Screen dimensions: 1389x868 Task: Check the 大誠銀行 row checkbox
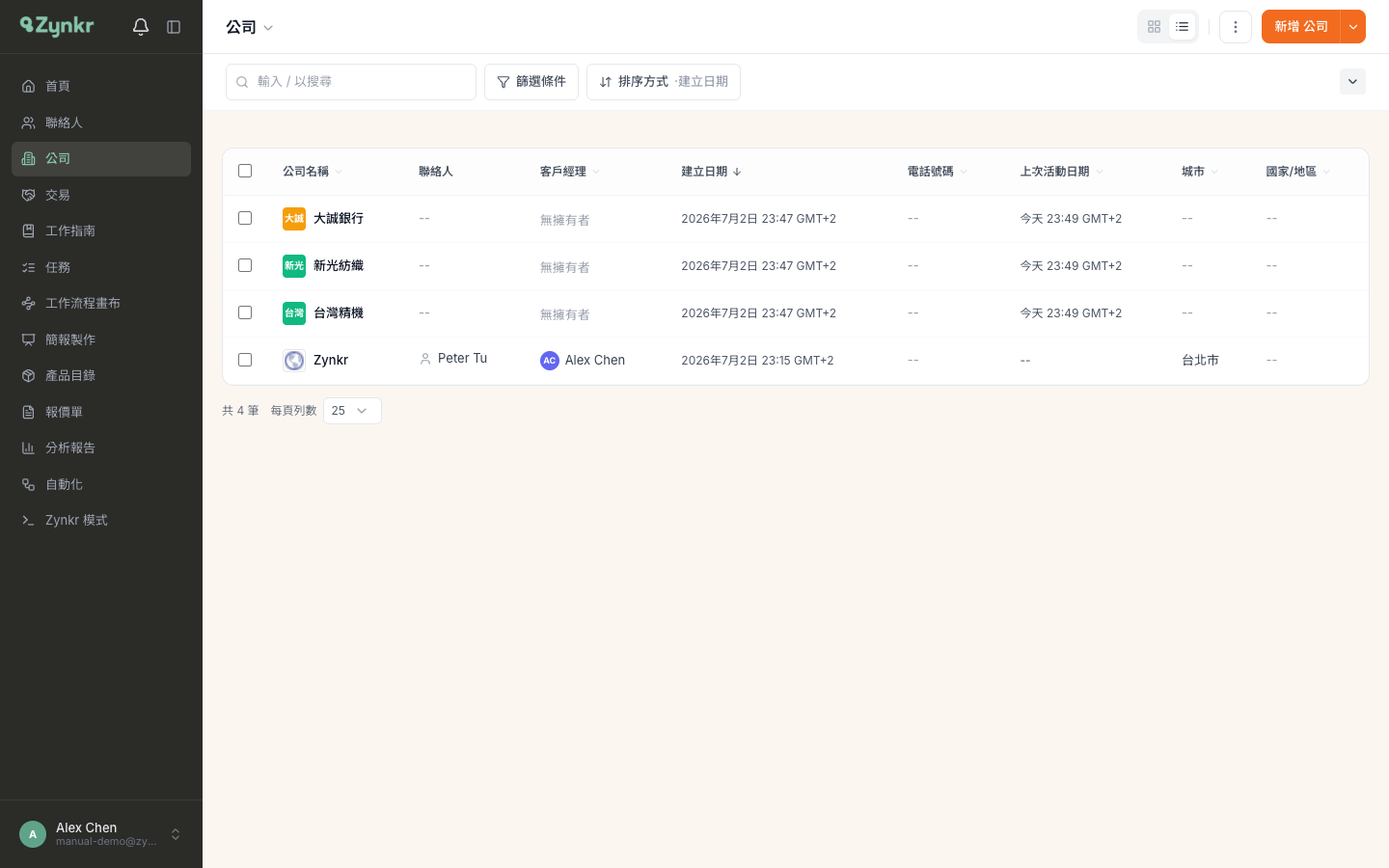pos(245,218)
